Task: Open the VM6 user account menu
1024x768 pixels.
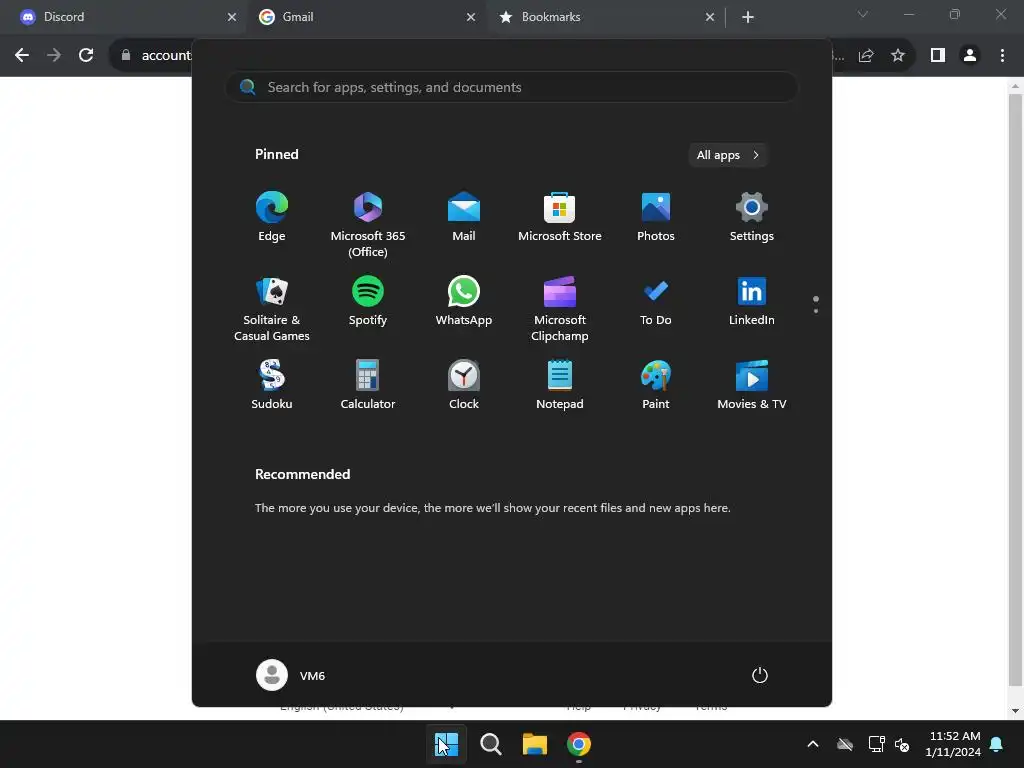Action: pos(291,675)
